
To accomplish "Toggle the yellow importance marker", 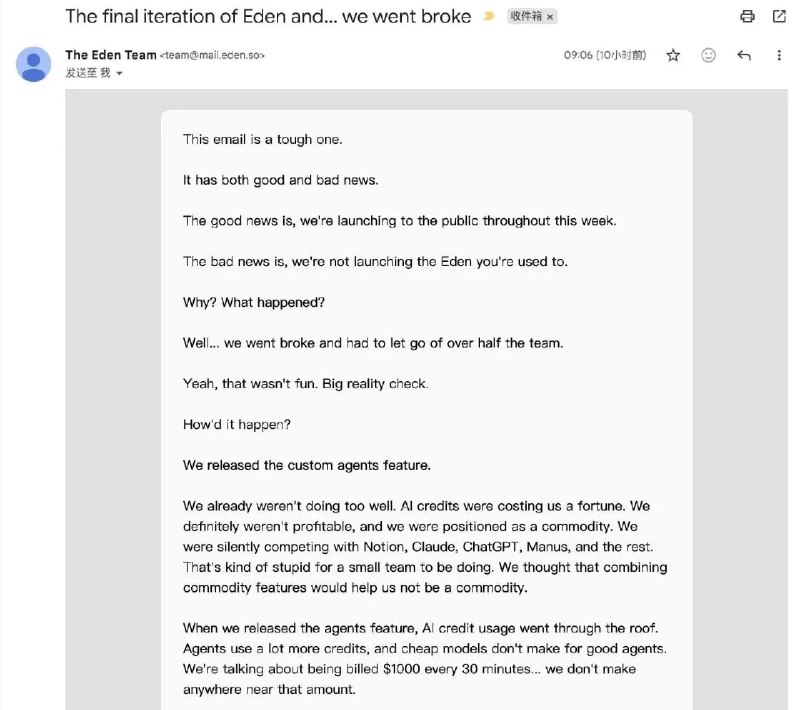I will click(489, 16).
